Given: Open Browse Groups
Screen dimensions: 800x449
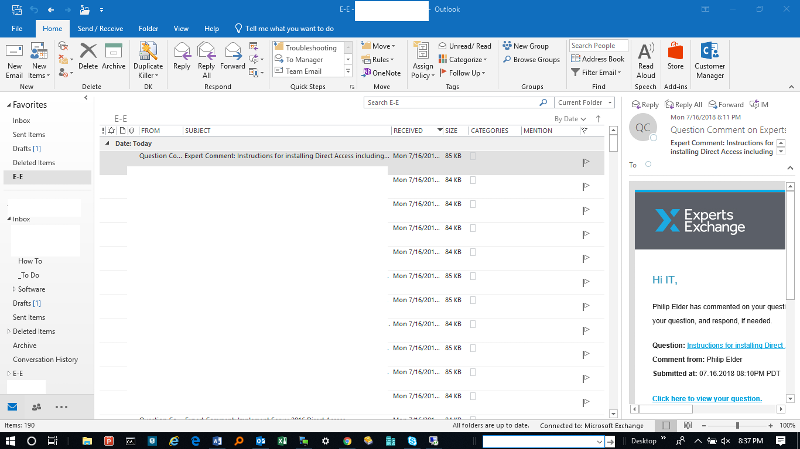Looking at the screenshot, I should 531,59.
